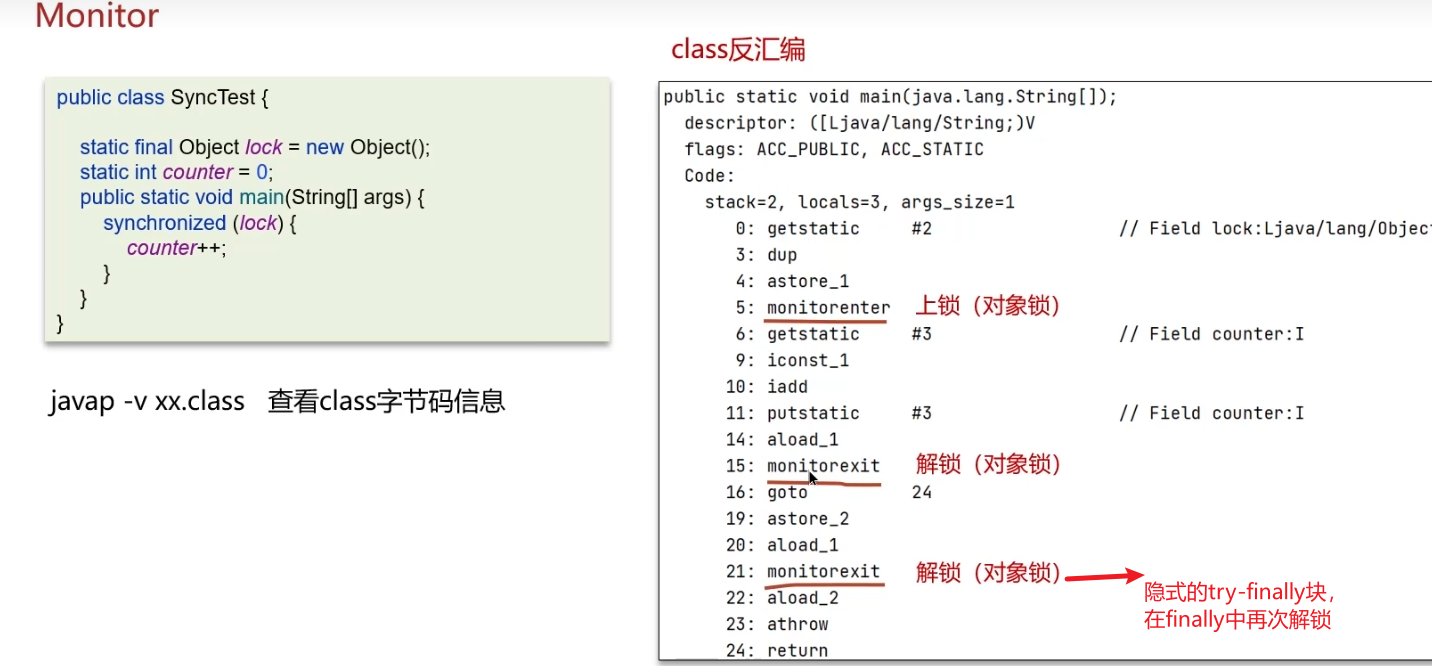Click 'stack=2, locals=3, args_size=1' line
This screenshot has height=666, width=1432.
(x=859, y=202)
